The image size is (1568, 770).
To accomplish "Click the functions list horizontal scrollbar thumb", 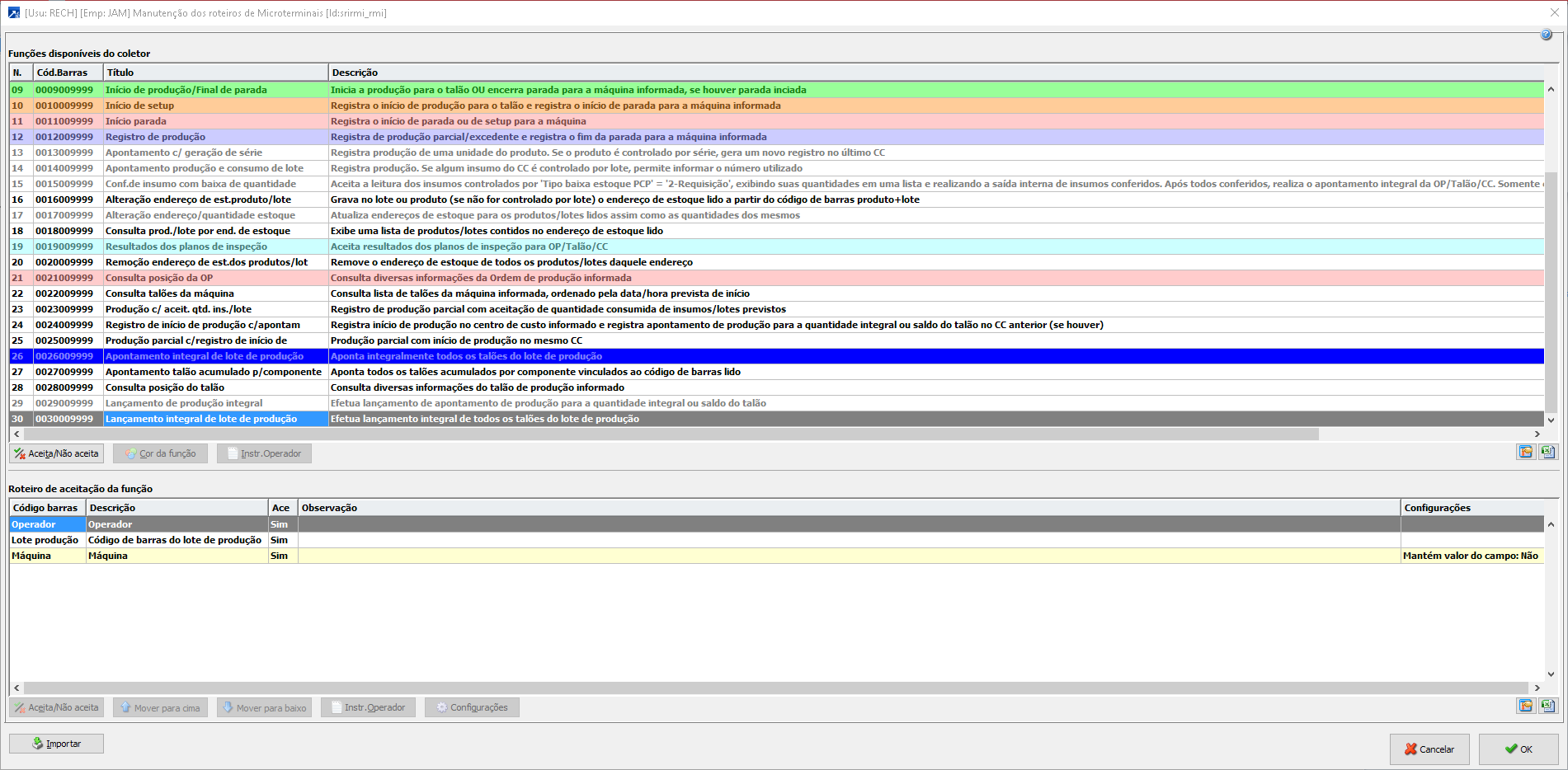I will (671, 434).
